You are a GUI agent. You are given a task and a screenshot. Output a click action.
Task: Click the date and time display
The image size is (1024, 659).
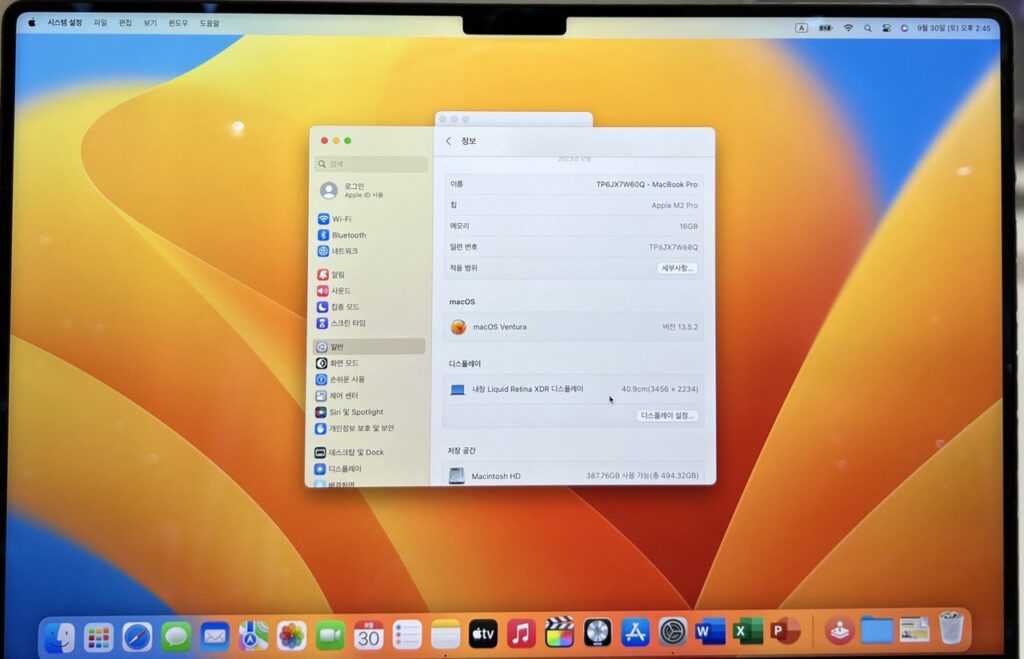954,28
